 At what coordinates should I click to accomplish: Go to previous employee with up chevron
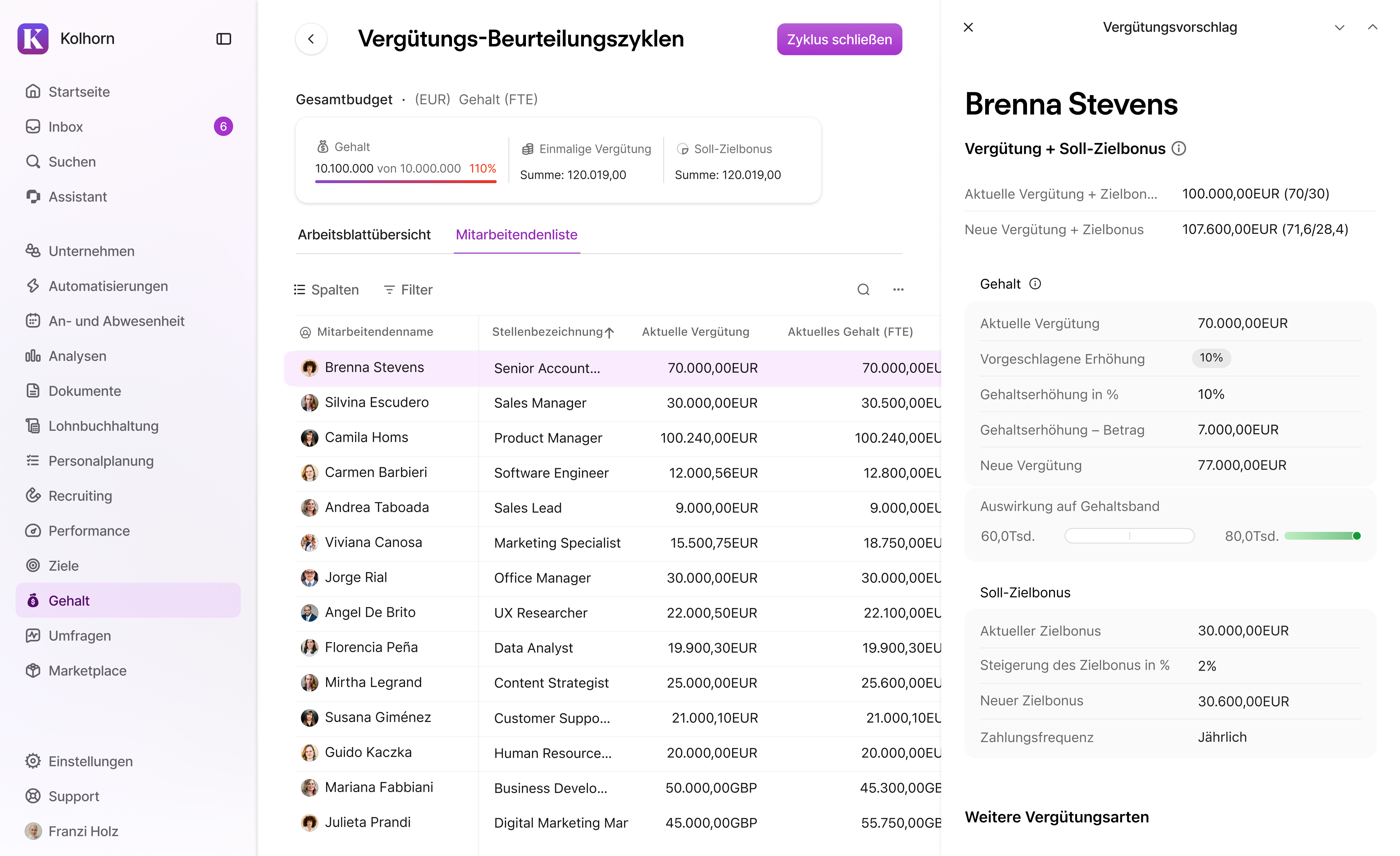point(1372,27)
